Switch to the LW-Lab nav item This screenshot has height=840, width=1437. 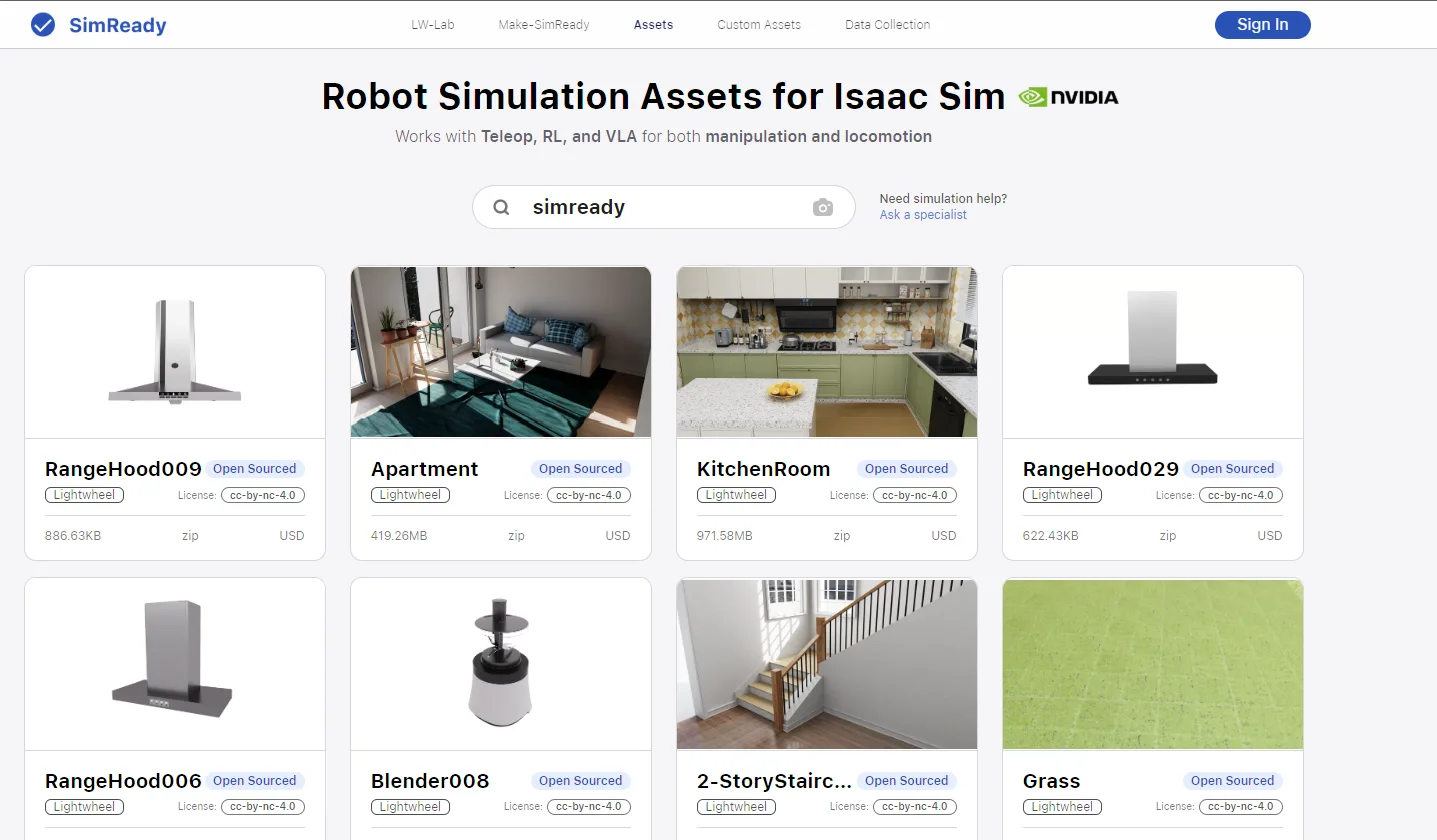pyautogui.click(x=433, y=25)
